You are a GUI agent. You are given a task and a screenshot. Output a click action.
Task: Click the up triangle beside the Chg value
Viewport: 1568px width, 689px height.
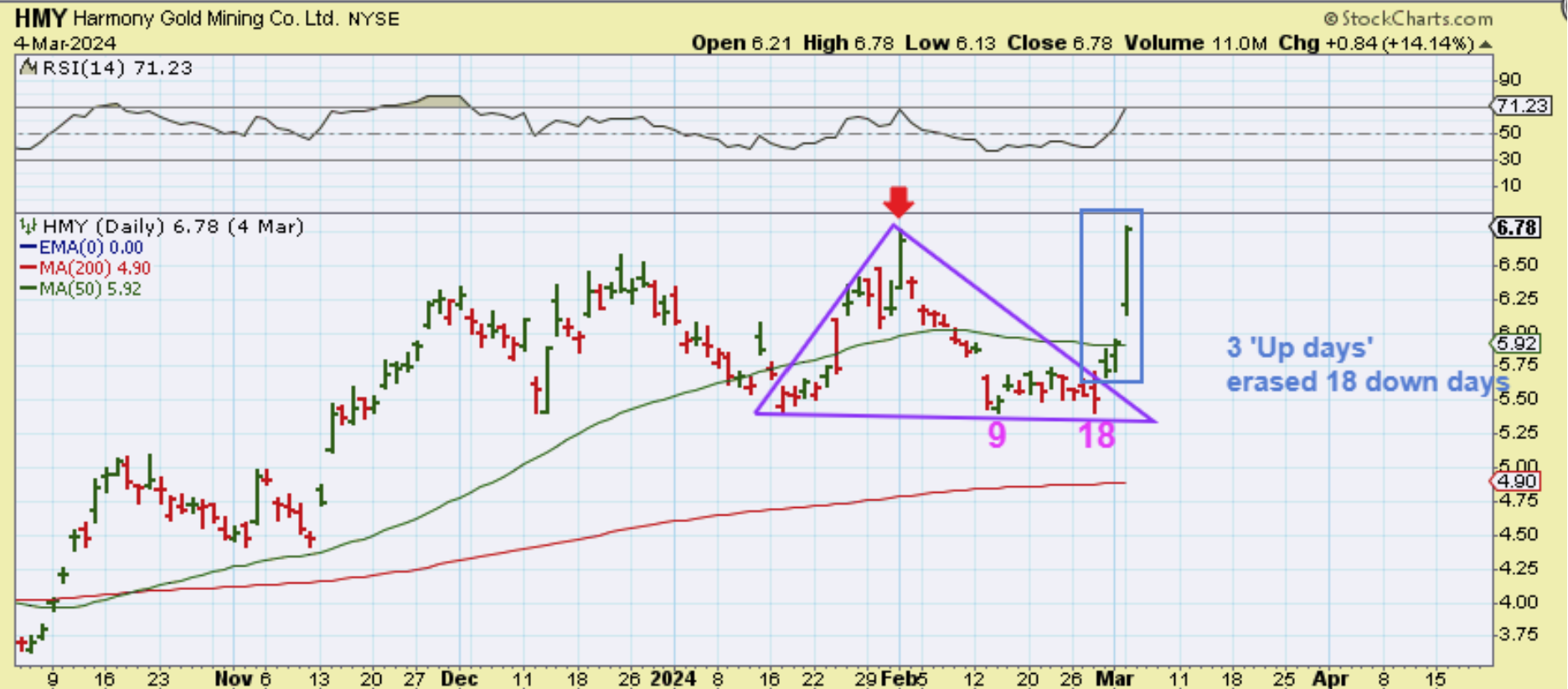[x=1486, y=44]
